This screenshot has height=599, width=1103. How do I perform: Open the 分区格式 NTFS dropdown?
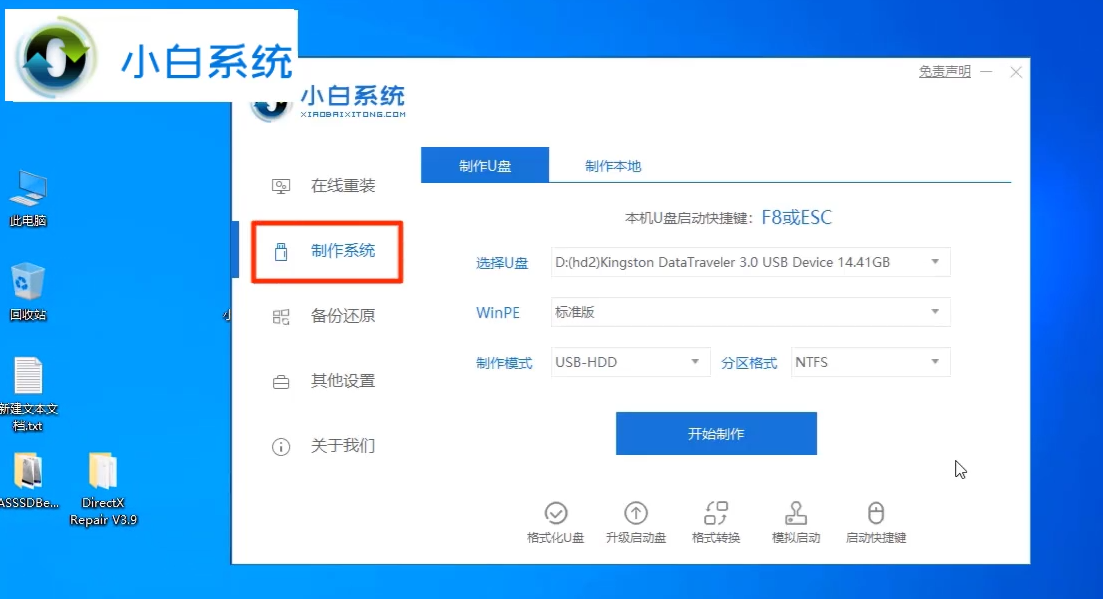[871, 362]
